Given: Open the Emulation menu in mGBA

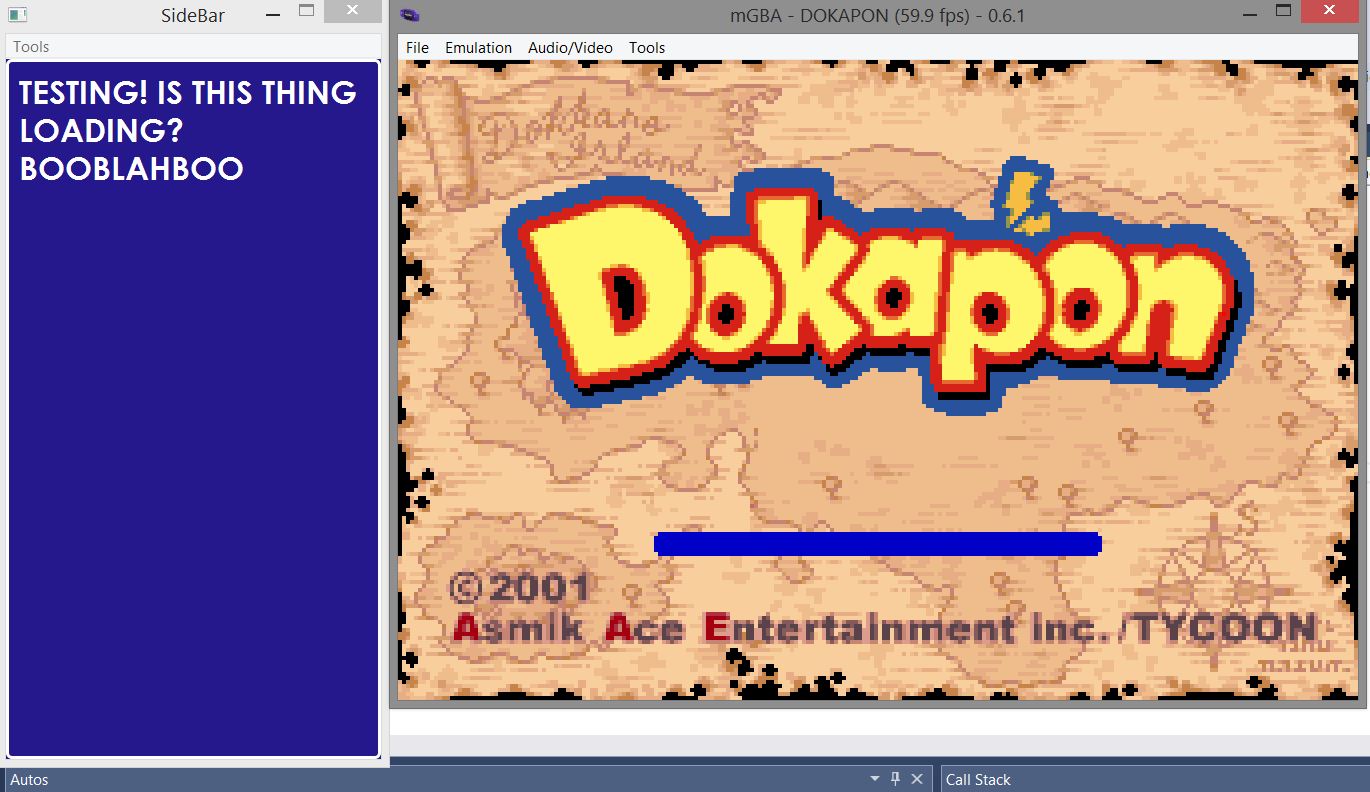Looking at the screenshot, I should click(478, 47).
